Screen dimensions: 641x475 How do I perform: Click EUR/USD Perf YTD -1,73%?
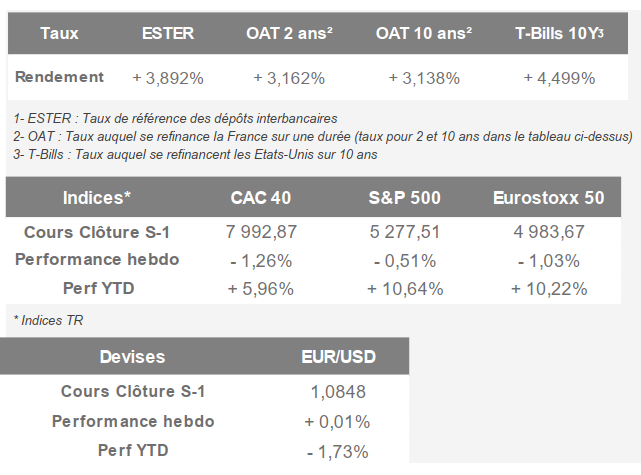click(x=337, y=450)
